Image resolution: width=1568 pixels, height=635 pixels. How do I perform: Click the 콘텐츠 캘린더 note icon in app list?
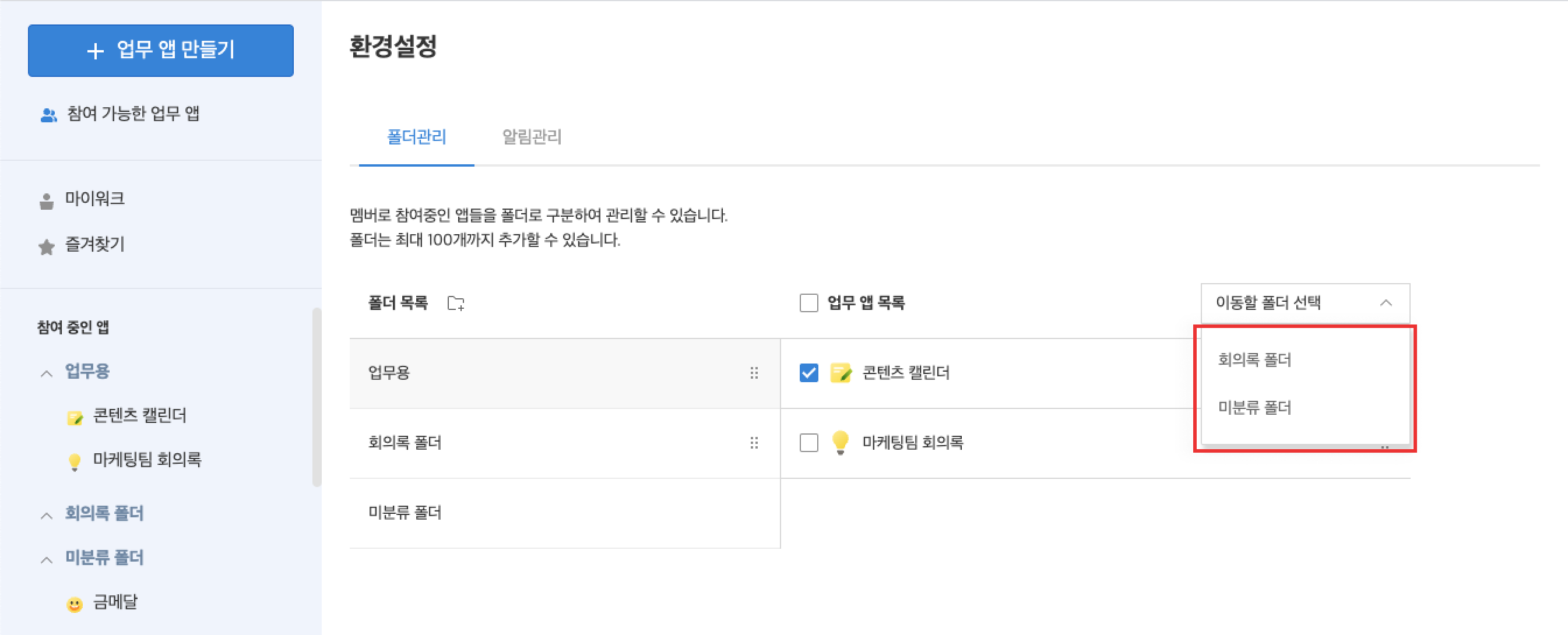coord(841,373)
